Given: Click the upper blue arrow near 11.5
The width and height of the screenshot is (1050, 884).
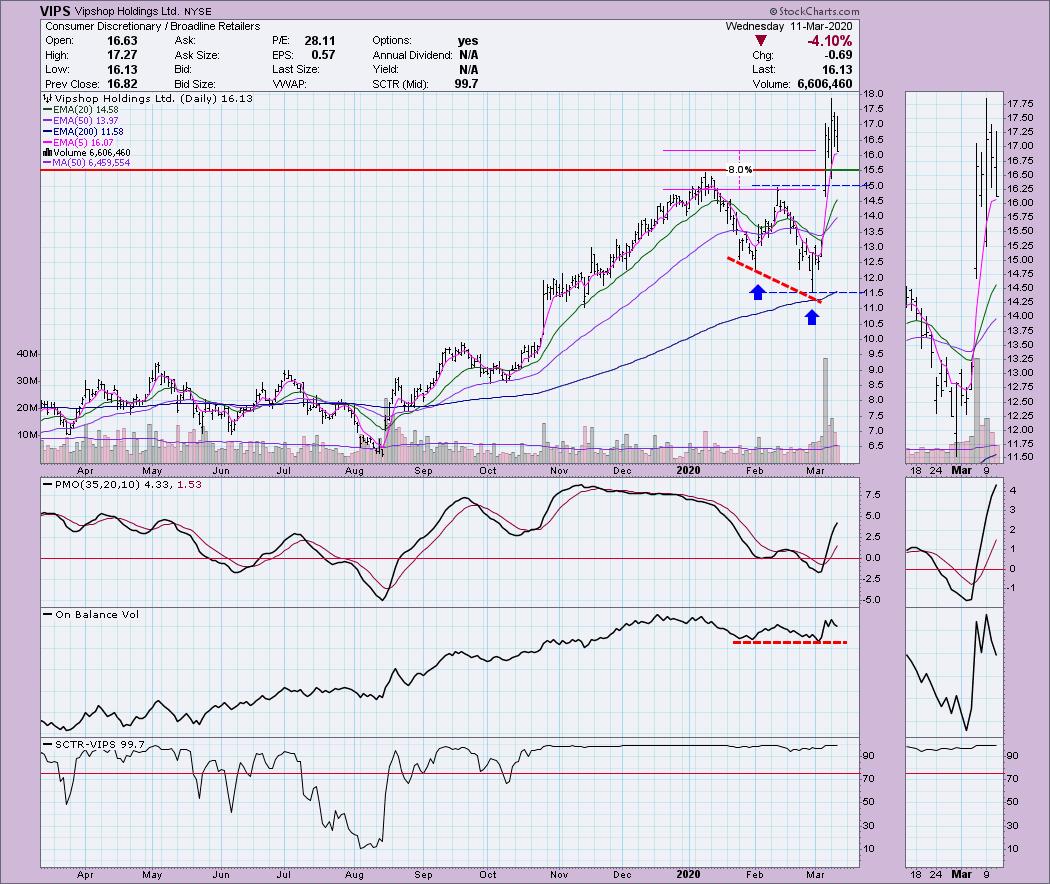Looking at the screenshot, I should [757, 292].
